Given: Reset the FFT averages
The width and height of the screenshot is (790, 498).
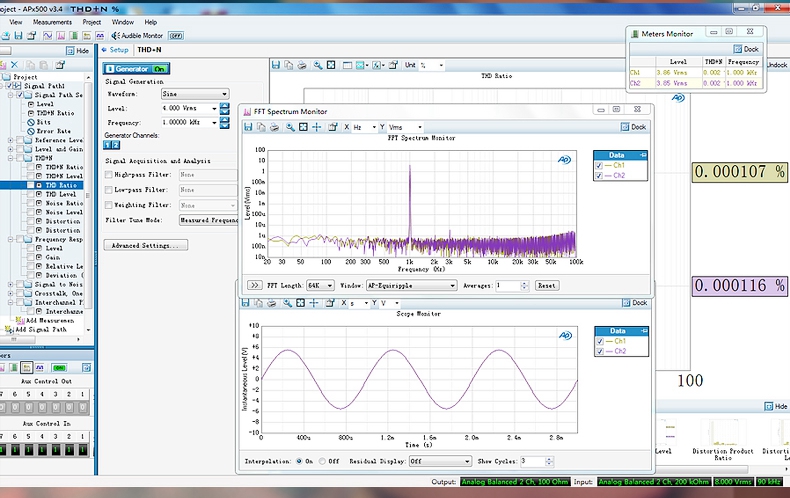Looking at the screenshot, I should [546, 285].
